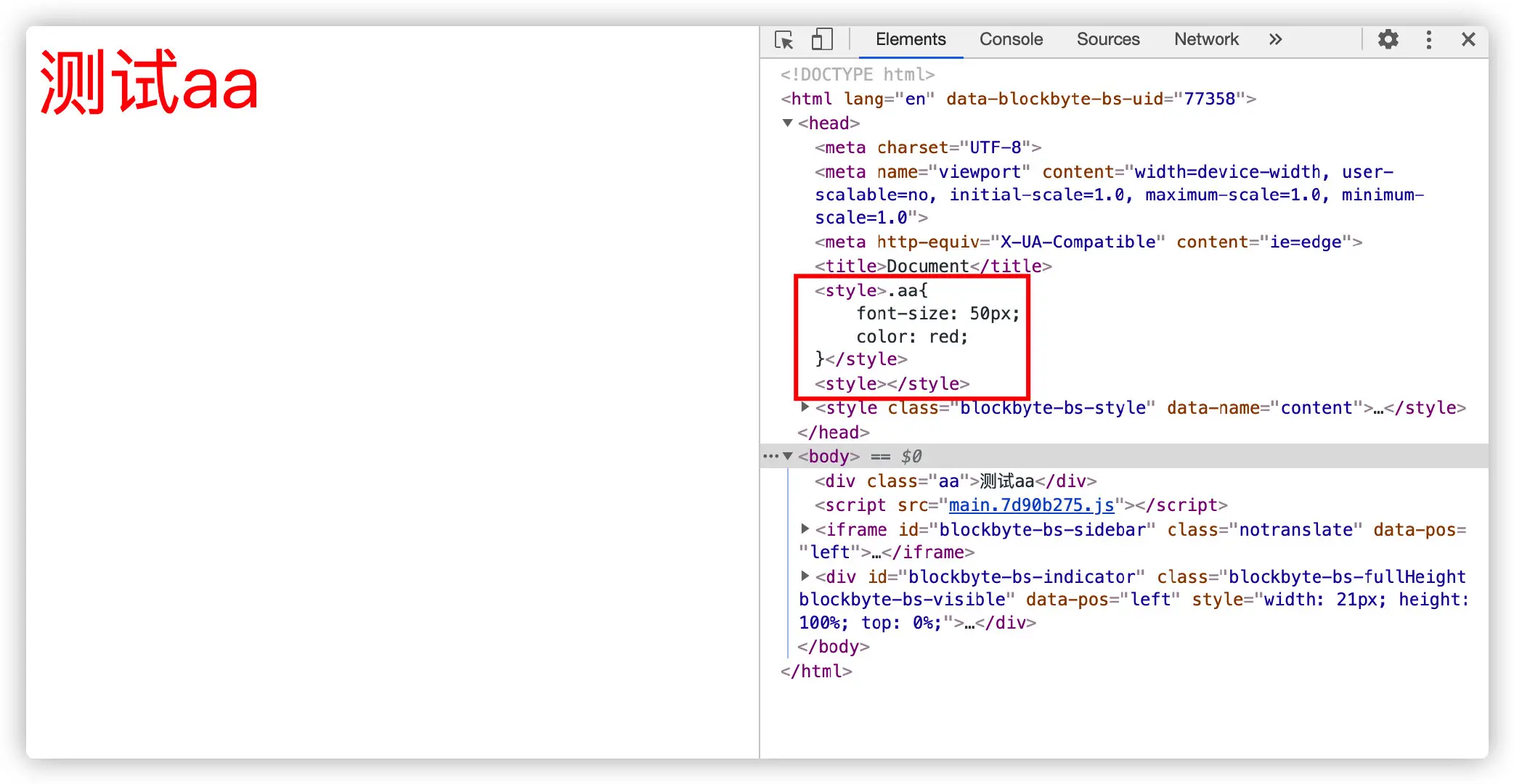The image size is (1514, 784).
Task: Toggle the device toolbar icon
Action: pos(821,39)
